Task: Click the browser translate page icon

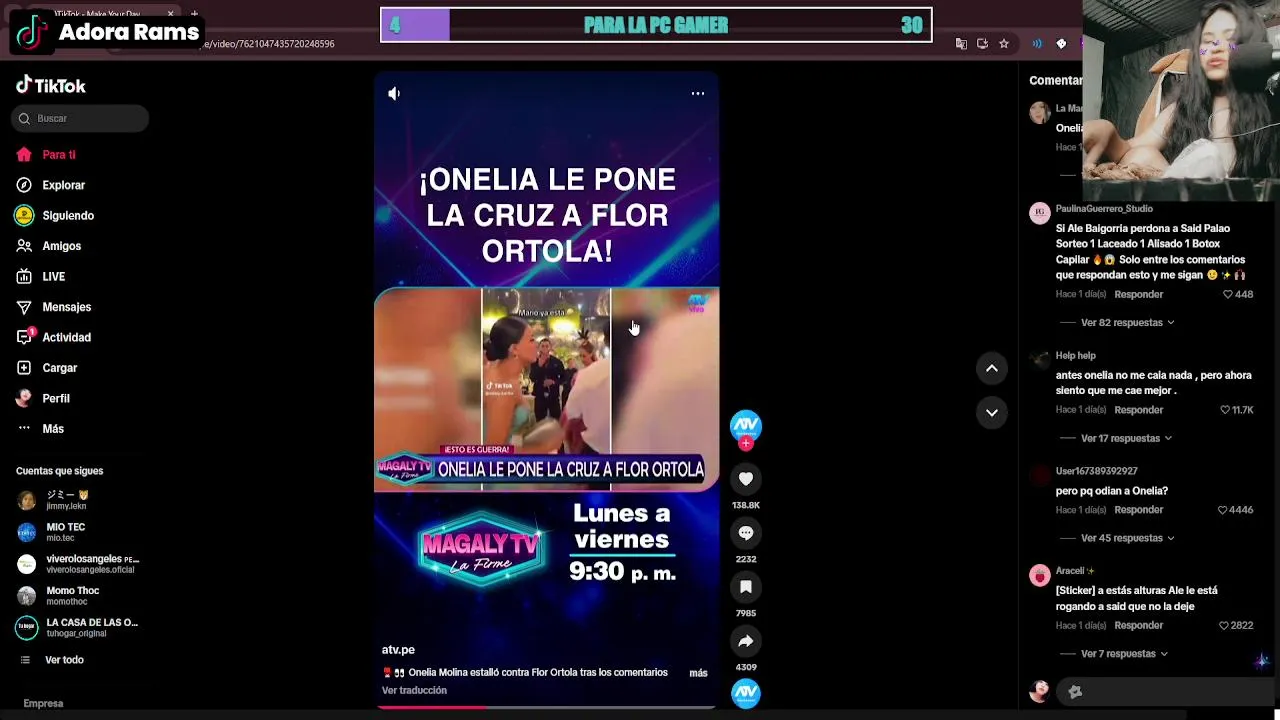Action: coord(961,44)
